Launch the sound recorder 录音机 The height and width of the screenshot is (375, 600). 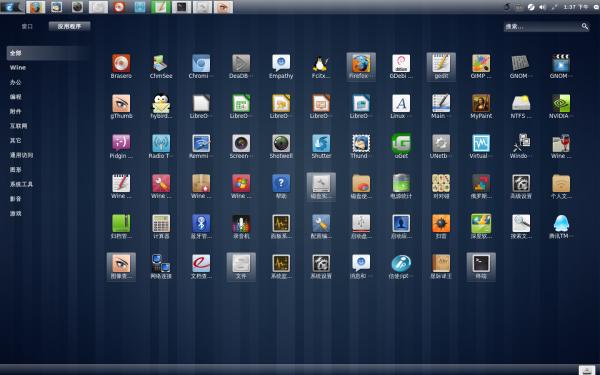coord(241,227)
